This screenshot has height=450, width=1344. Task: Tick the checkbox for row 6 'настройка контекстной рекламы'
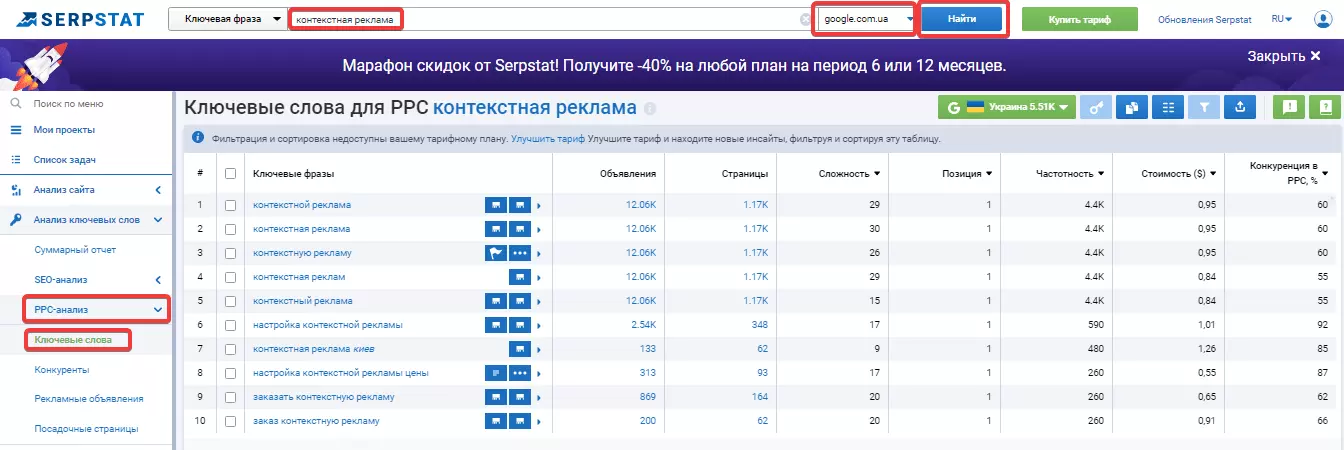coord(231,325)
